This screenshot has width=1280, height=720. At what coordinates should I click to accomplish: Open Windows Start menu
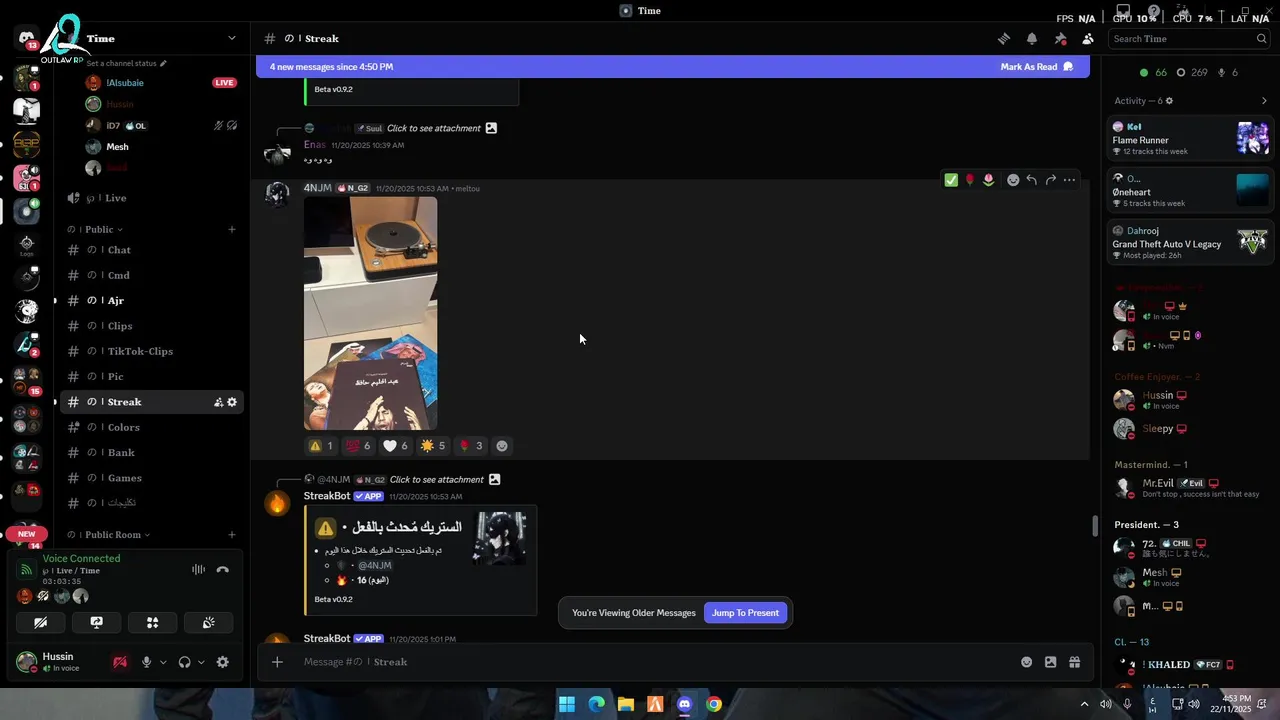click(x=567, y=704)
